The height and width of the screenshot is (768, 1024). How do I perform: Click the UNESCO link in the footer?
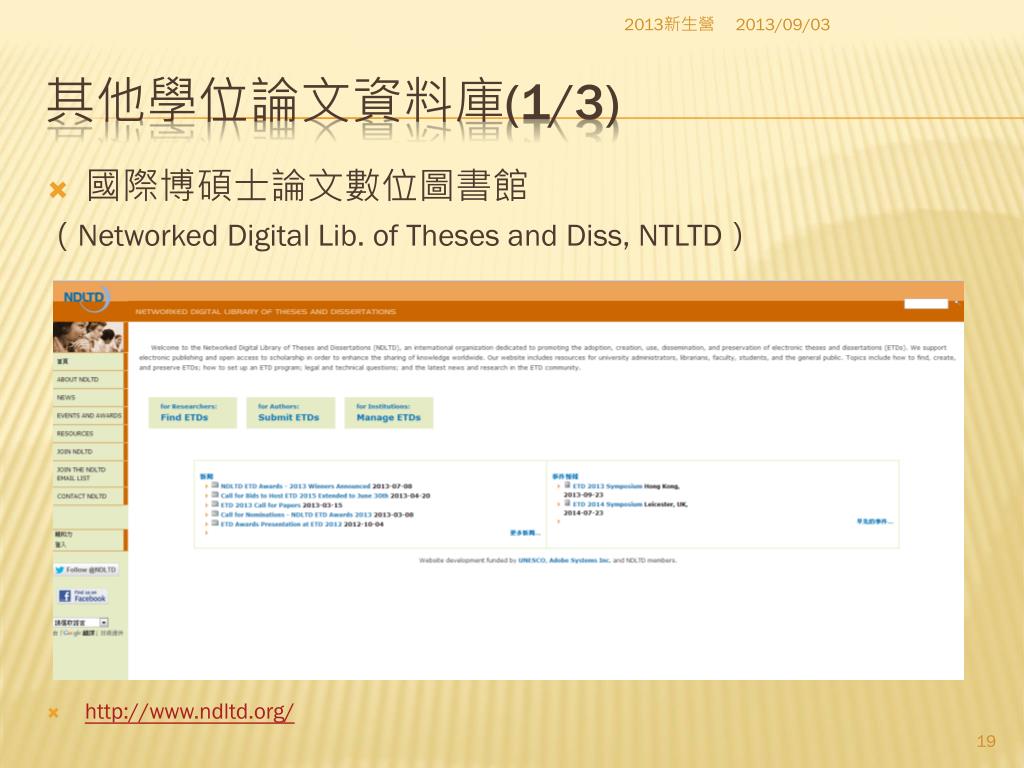[532, 560]
